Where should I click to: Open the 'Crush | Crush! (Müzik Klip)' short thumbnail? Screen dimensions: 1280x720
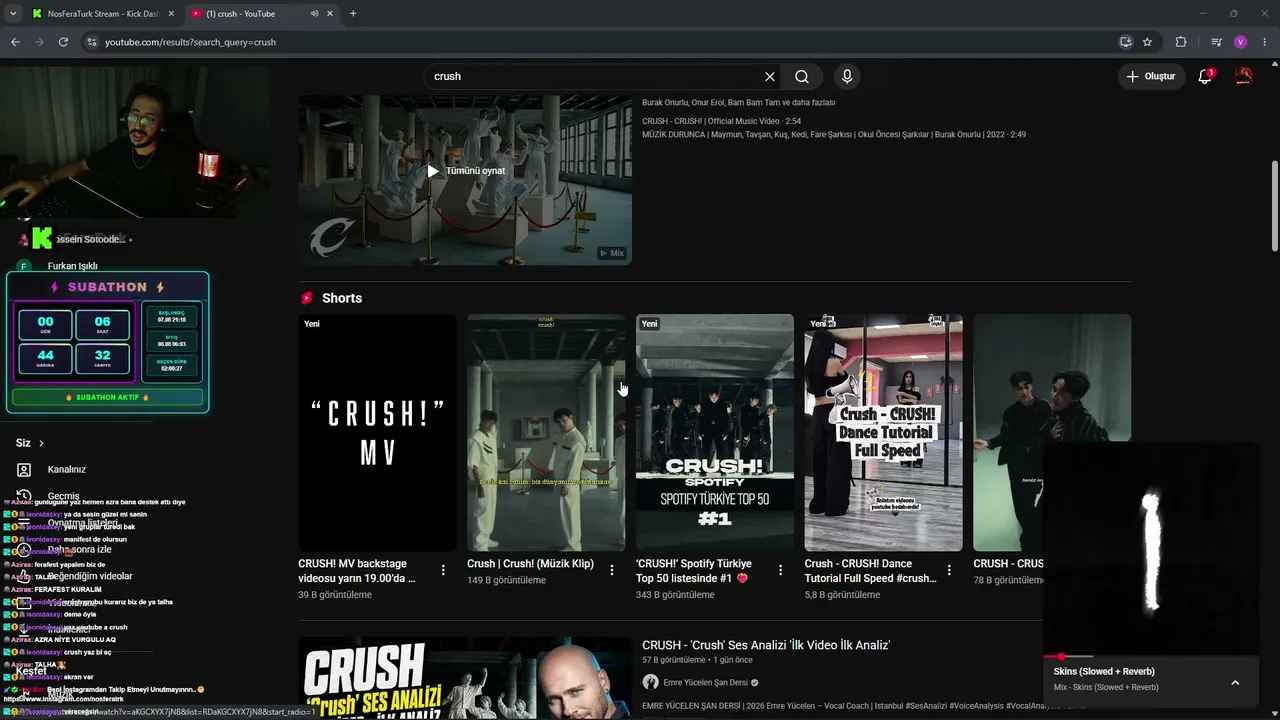pos(546,433)
